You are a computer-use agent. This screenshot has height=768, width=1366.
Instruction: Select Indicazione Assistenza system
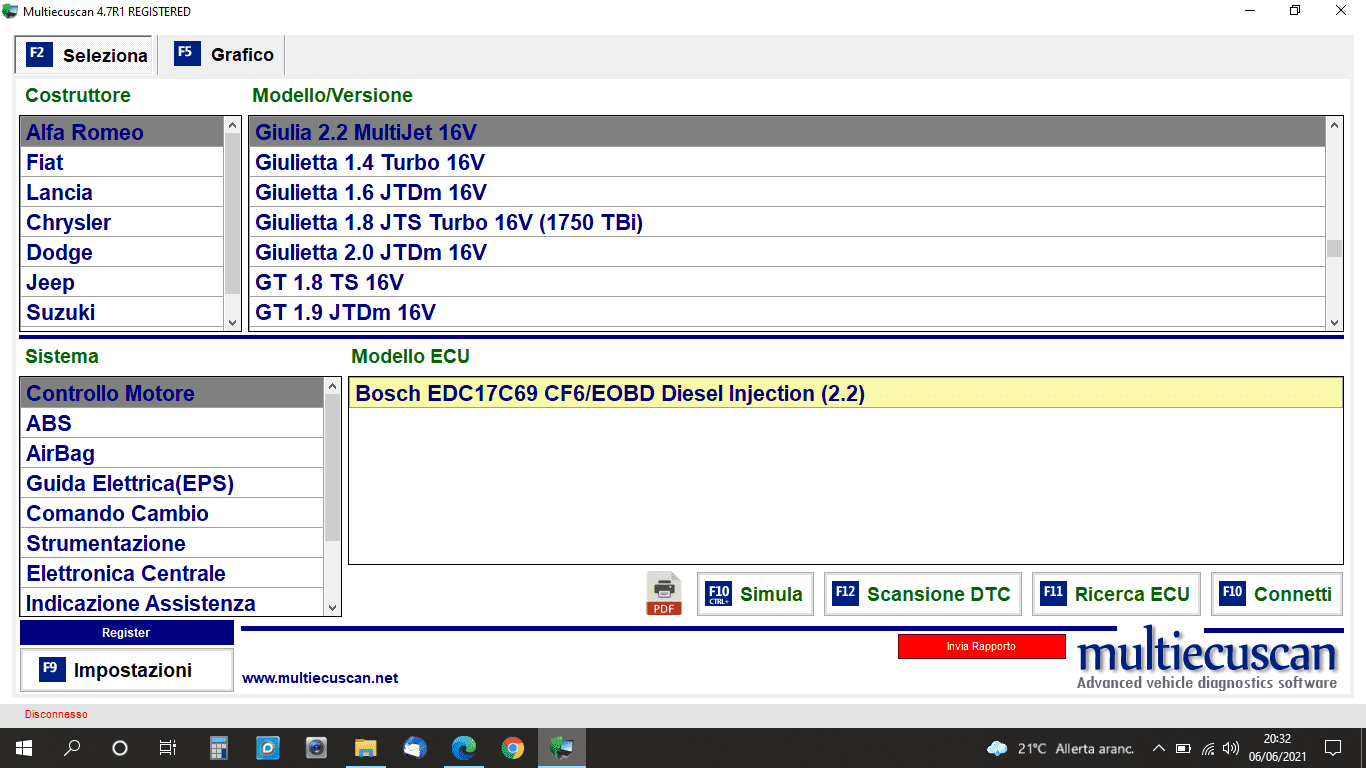coord(172,603)
